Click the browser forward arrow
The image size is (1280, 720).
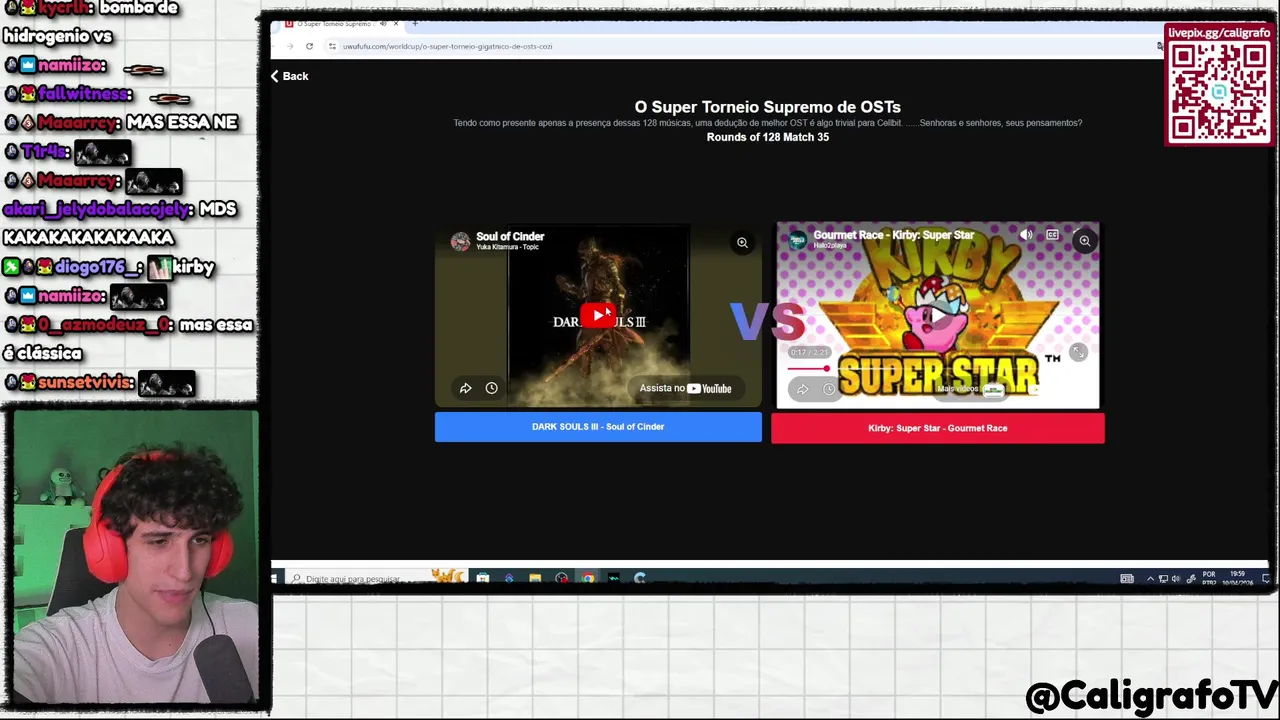pyautogui.click(x=290, y=46)
